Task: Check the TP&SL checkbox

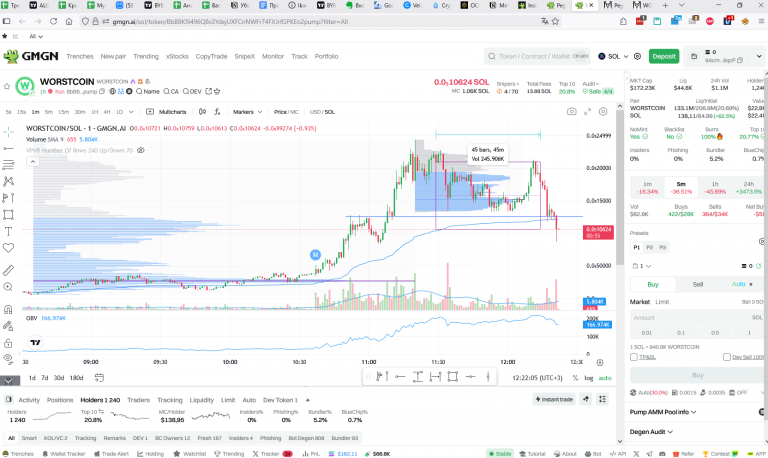Action: click(633, 357)
